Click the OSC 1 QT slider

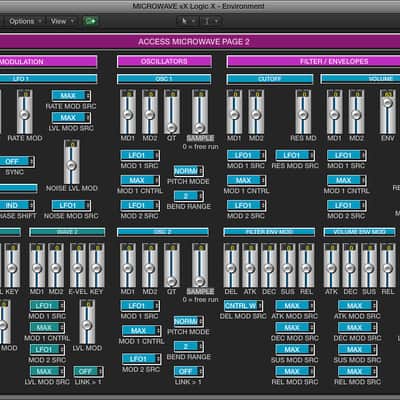pyautogui.click(x=171, y=112)
